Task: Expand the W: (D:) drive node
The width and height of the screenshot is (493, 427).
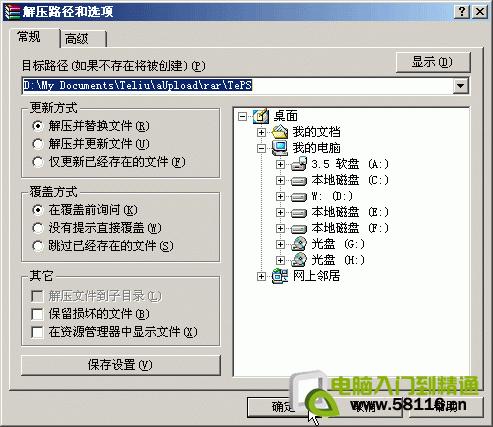Action: pos(280,196)
